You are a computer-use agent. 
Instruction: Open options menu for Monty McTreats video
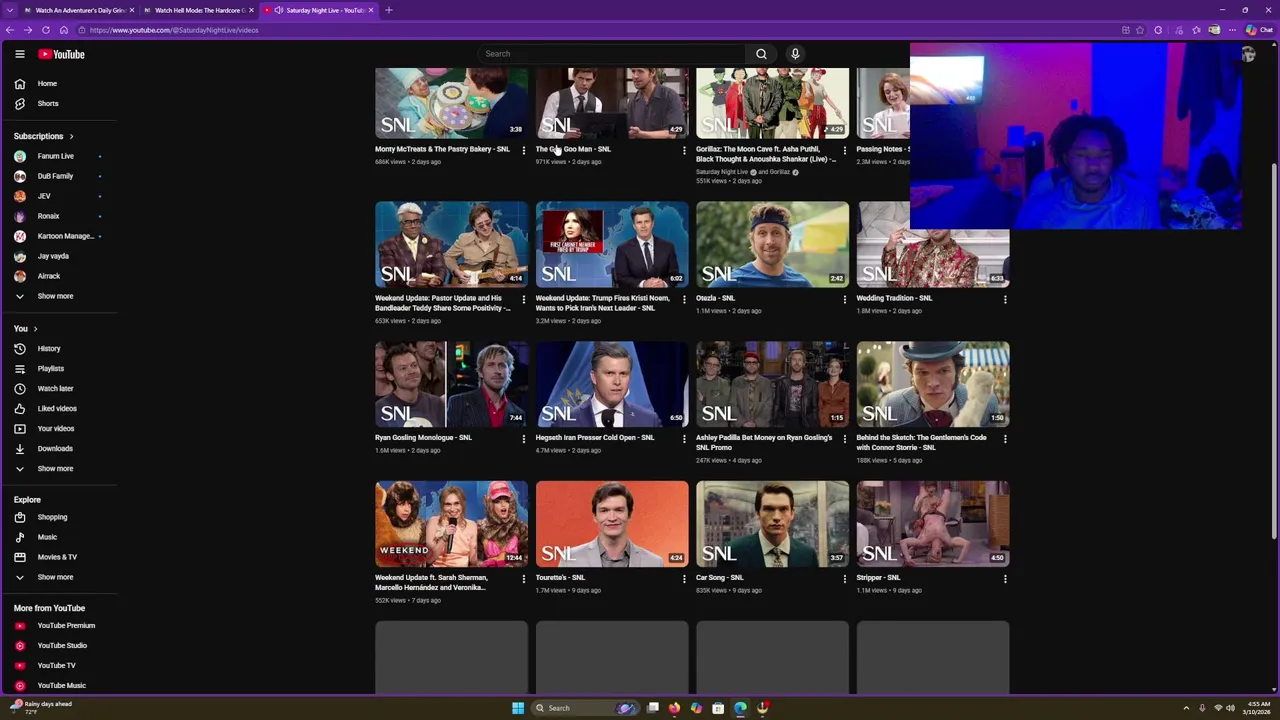pos(523,151)
